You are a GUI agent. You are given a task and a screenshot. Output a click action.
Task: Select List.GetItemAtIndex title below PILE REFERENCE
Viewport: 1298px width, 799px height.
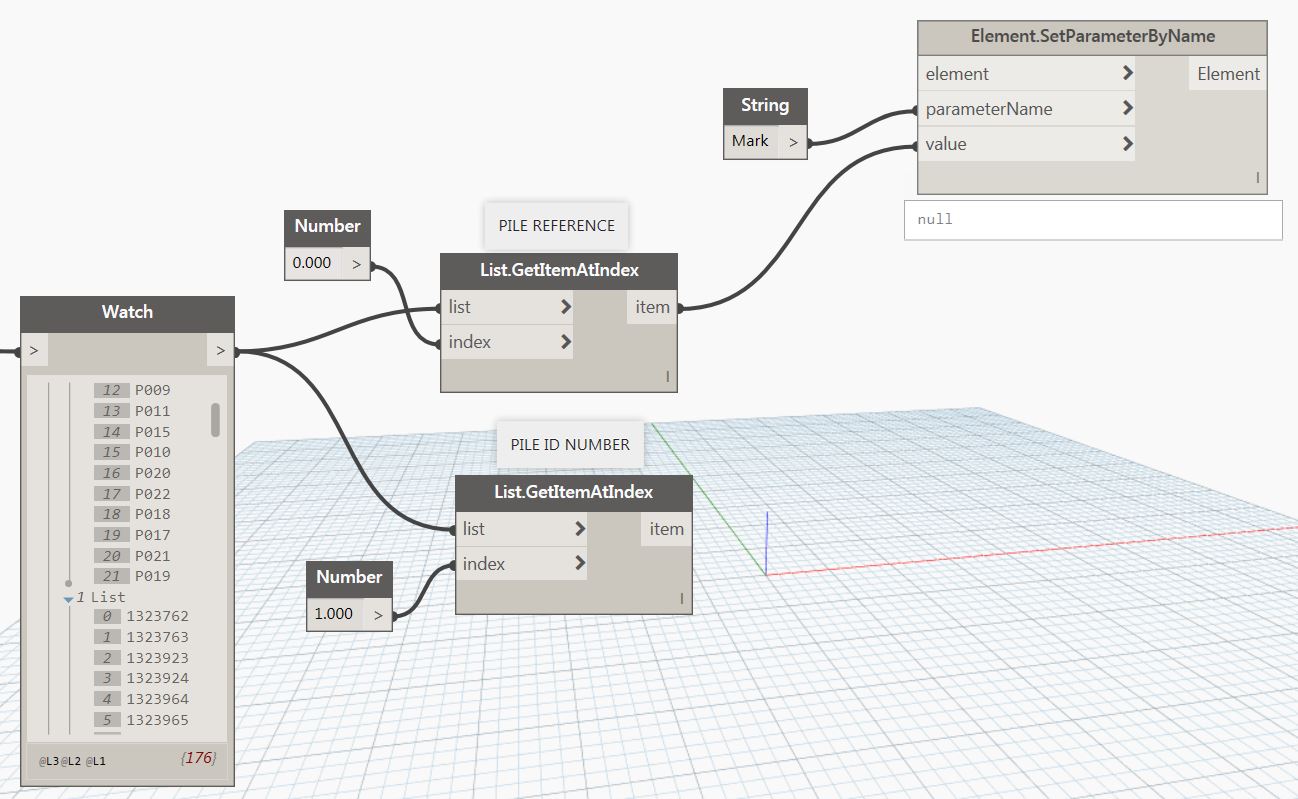[x=559, y=270]
